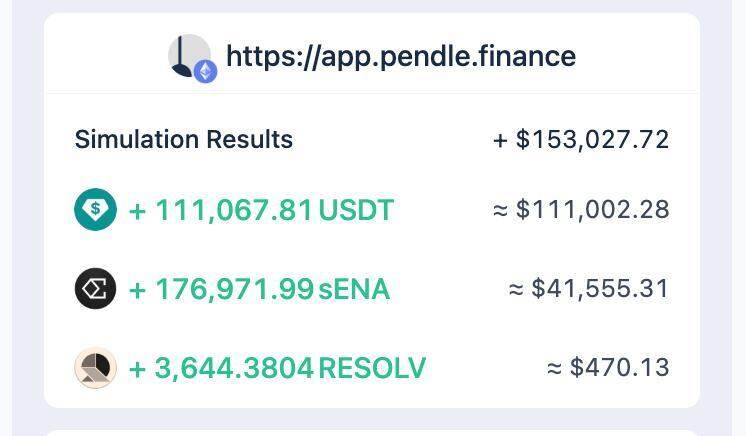Open the https://app.pendle.finance URL
This screenshot has height=436, width=746.
(401, 56)
